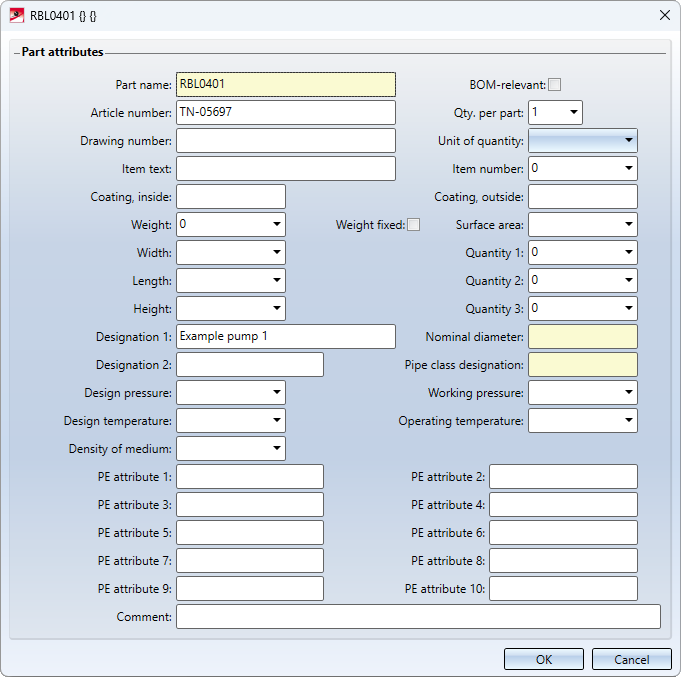The image size is (681, 677).
Task: Close the RBL0401 dialog window
Action: tap(664, 15)
